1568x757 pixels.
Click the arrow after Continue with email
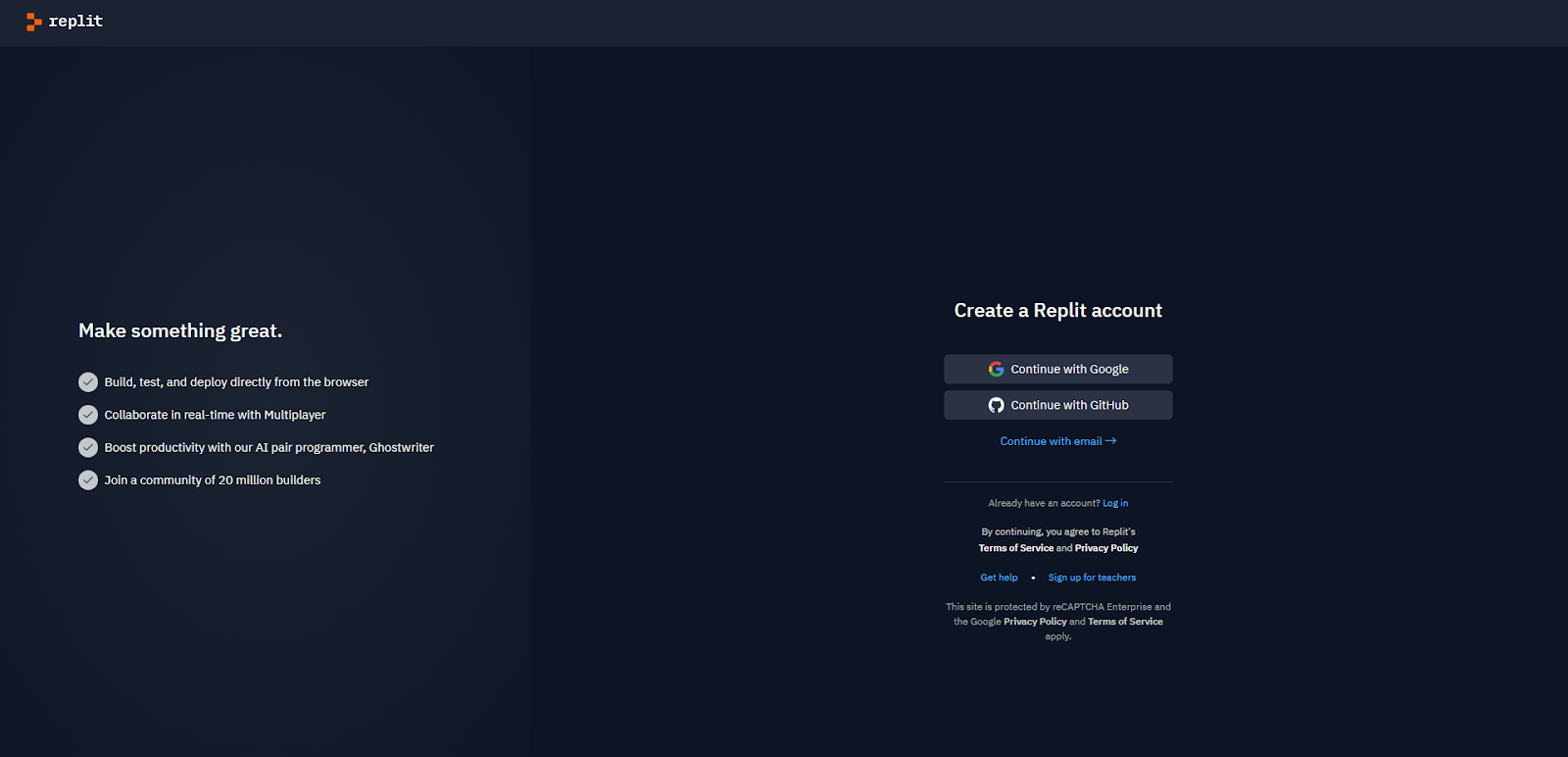(1110, 441)
